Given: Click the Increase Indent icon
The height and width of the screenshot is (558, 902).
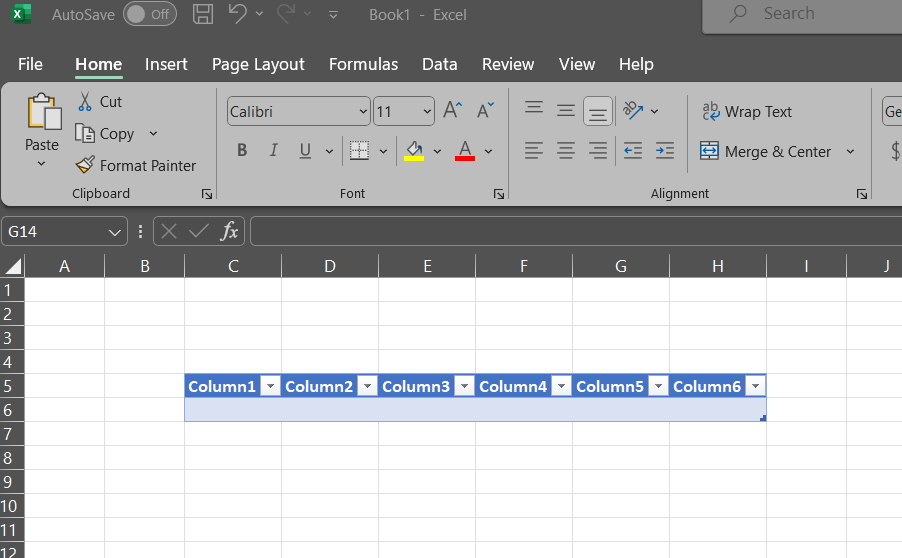Looking at the screenshot, I should tap(664, 151).
